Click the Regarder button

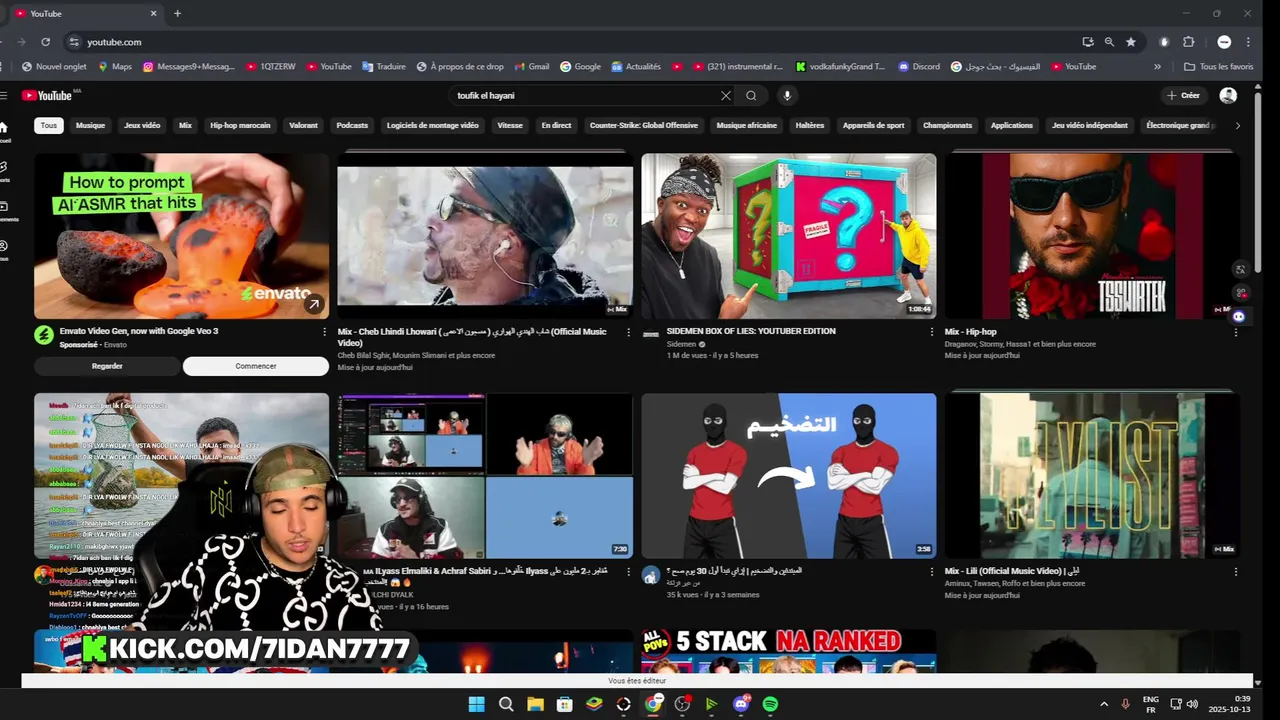point(107,366)
